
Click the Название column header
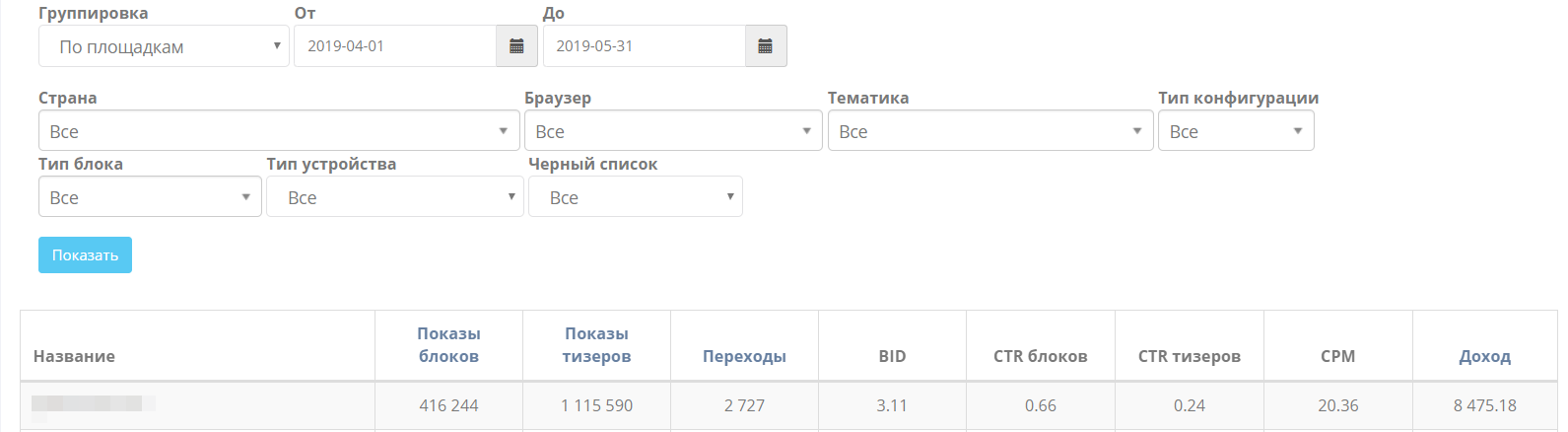pos(74,356)
